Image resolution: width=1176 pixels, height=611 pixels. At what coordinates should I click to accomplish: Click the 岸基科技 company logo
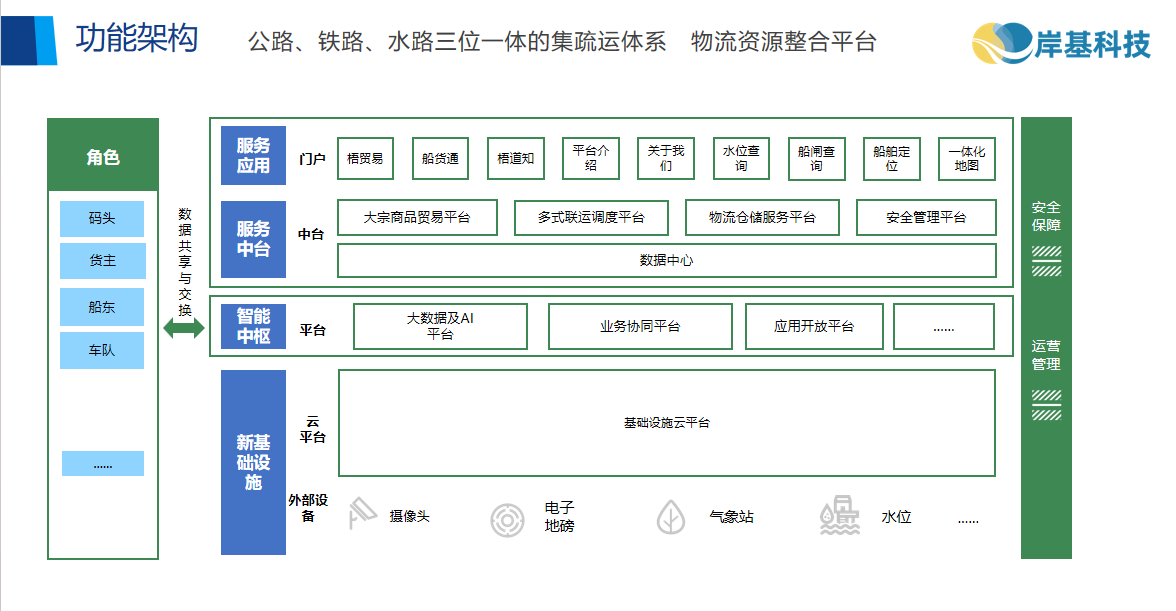[x=1061, y=42]
